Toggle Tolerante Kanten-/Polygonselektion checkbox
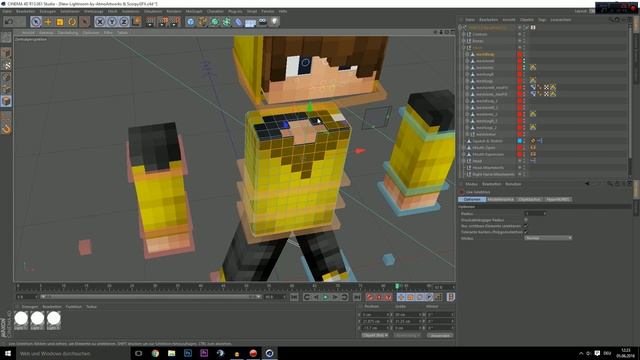Image resolution: width=640 pixels, height=360 pixels. pos(526,232)
